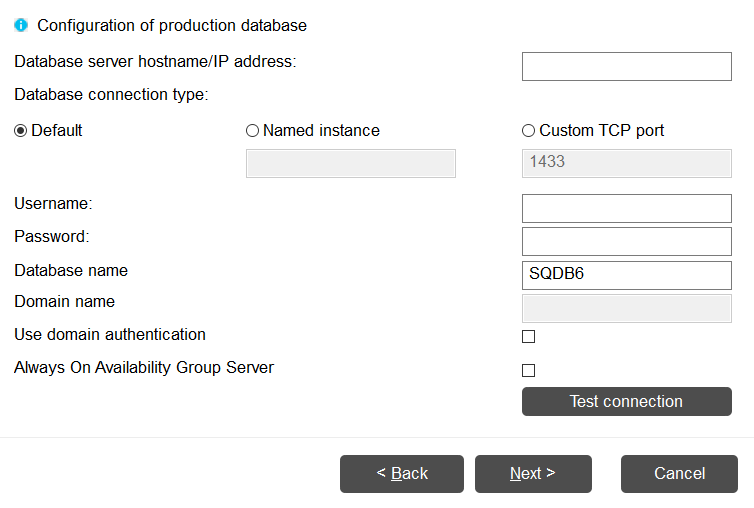The image size is (754, 508).
Task: Select the Default connection type radio button
Action: point(21,131)
